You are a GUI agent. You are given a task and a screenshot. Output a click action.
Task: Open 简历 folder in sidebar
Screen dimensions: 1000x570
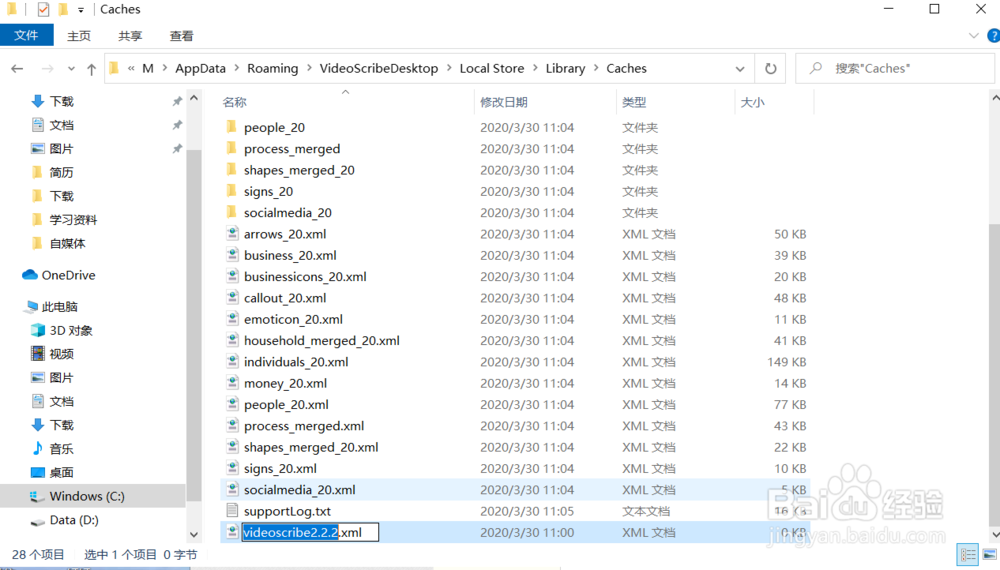(61, 172)
